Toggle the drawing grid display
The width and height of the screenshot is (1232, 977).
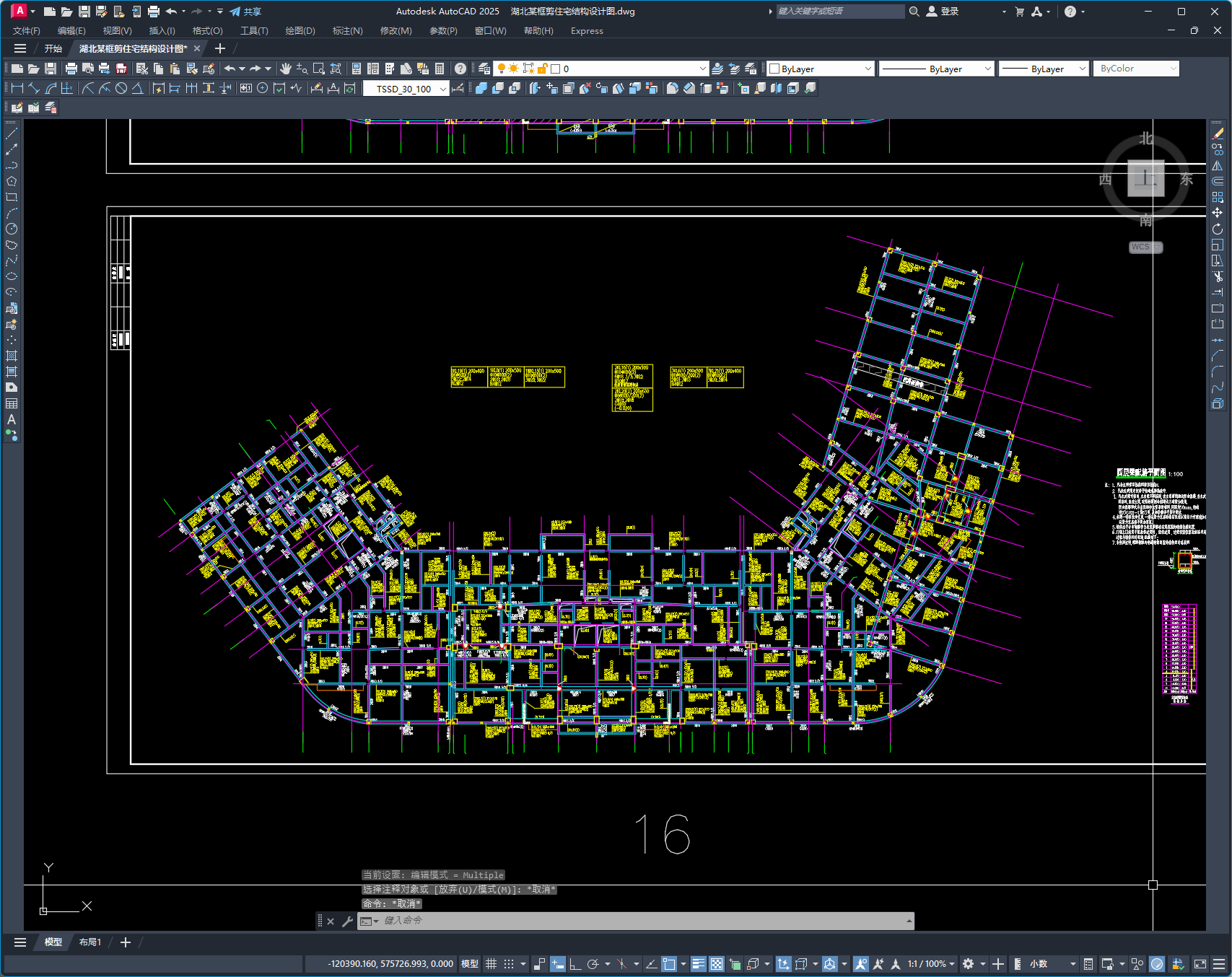coord(491,964)
